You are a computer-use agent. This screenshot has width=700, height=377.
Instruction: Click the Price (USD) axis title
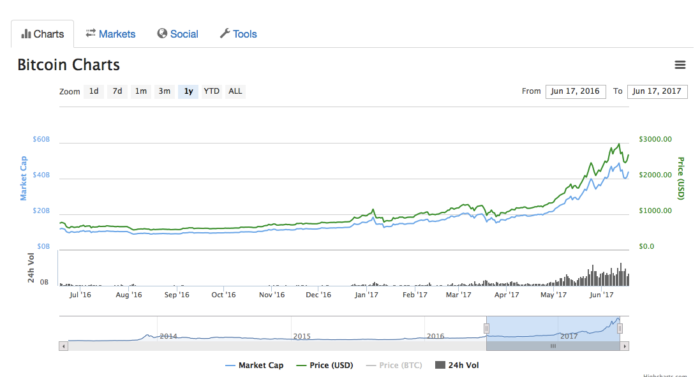click(x=681, y=178)
